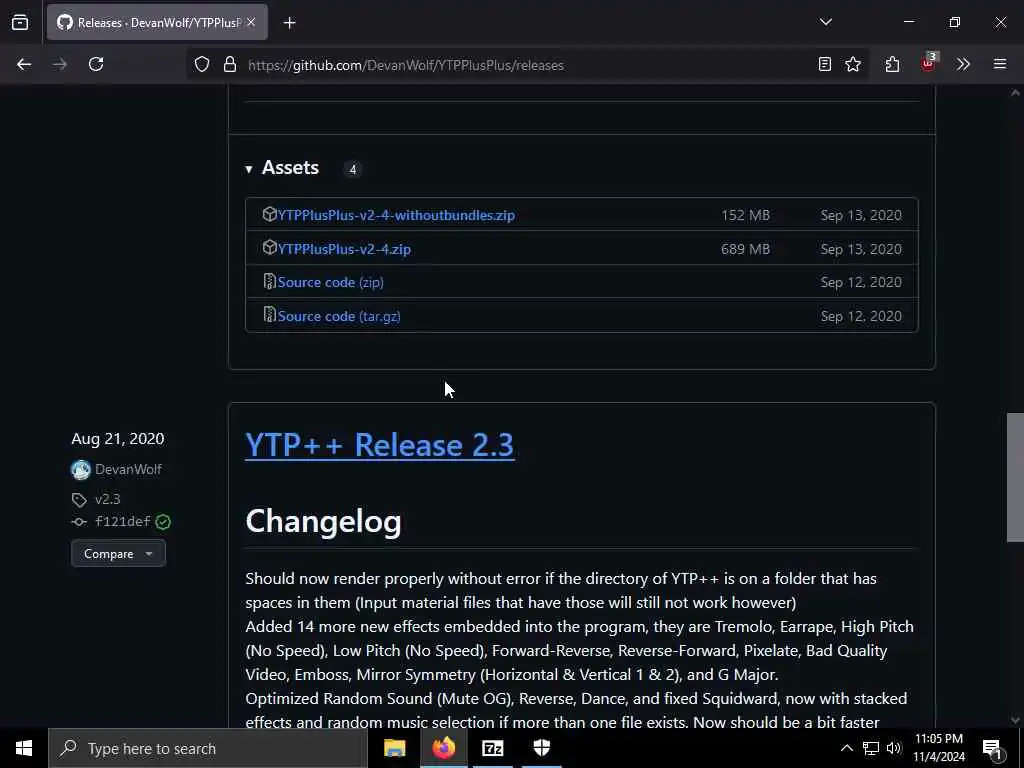
Task: Open the uBlock Origin extension icon
Action: tap(928, 63)
